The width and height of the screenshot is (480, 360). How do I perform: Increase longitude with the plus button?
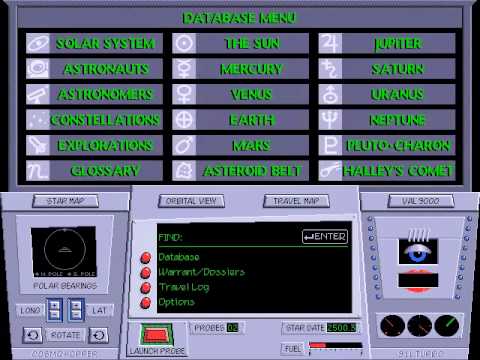click(55, 305)
